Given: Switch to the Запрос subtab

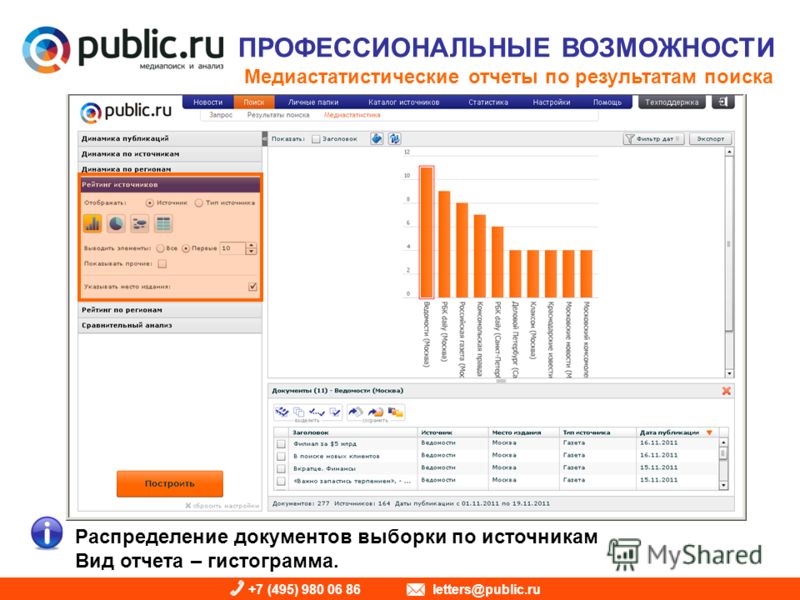Looking at the screenshot, I should click(x=220, y=115).
